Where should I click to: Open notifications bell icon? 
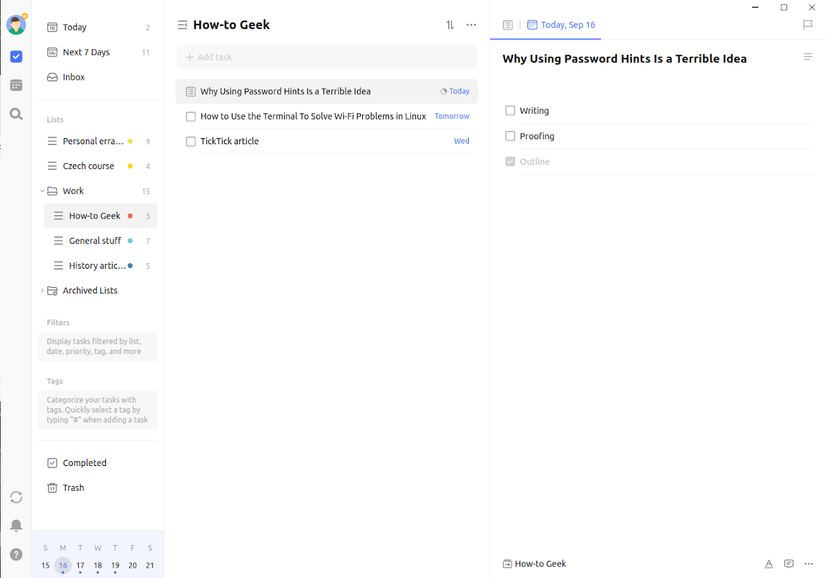pos(16,525)
